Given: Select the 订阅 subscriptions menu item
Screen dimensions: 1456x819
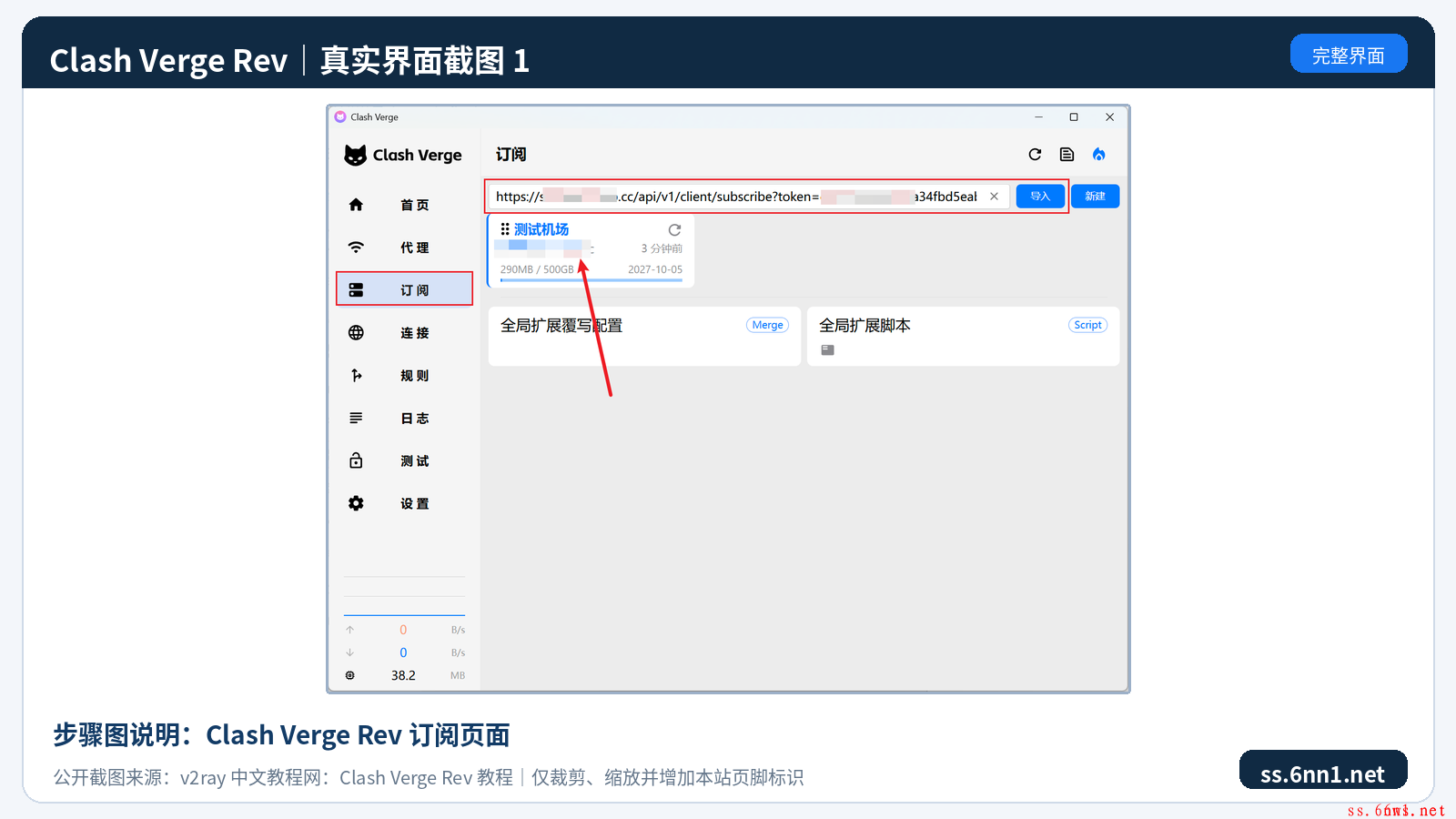Looking at the screenshot, I should click(x=404, y=289).
